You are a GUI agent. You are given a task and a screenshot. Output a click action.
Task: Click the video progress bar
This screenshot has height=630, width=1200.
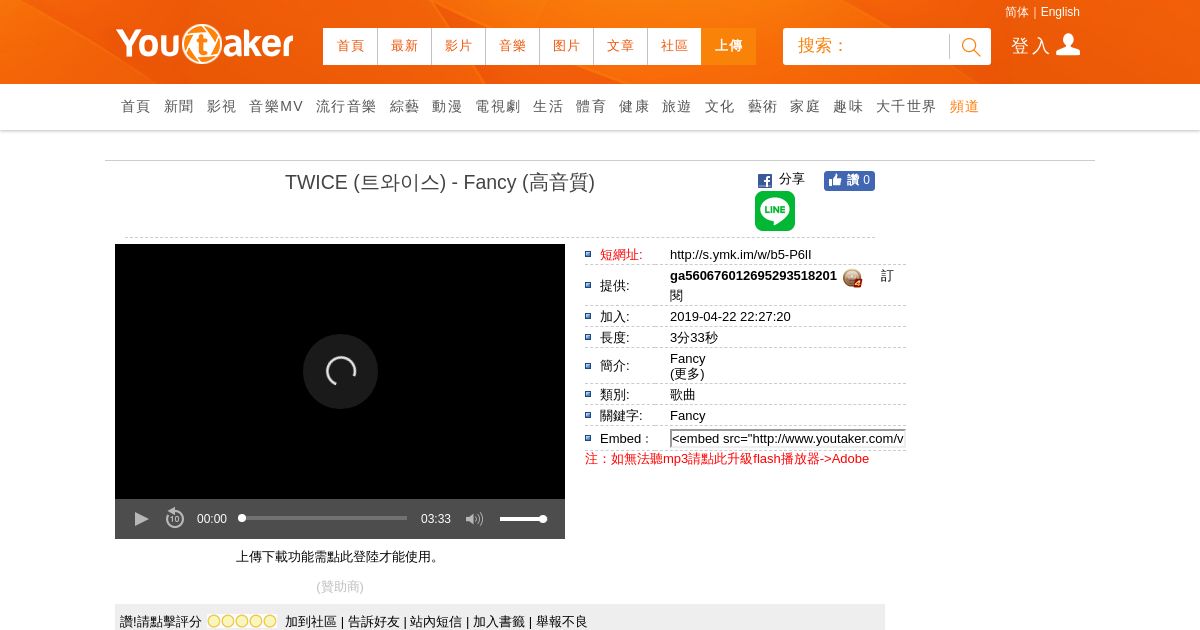324,518
